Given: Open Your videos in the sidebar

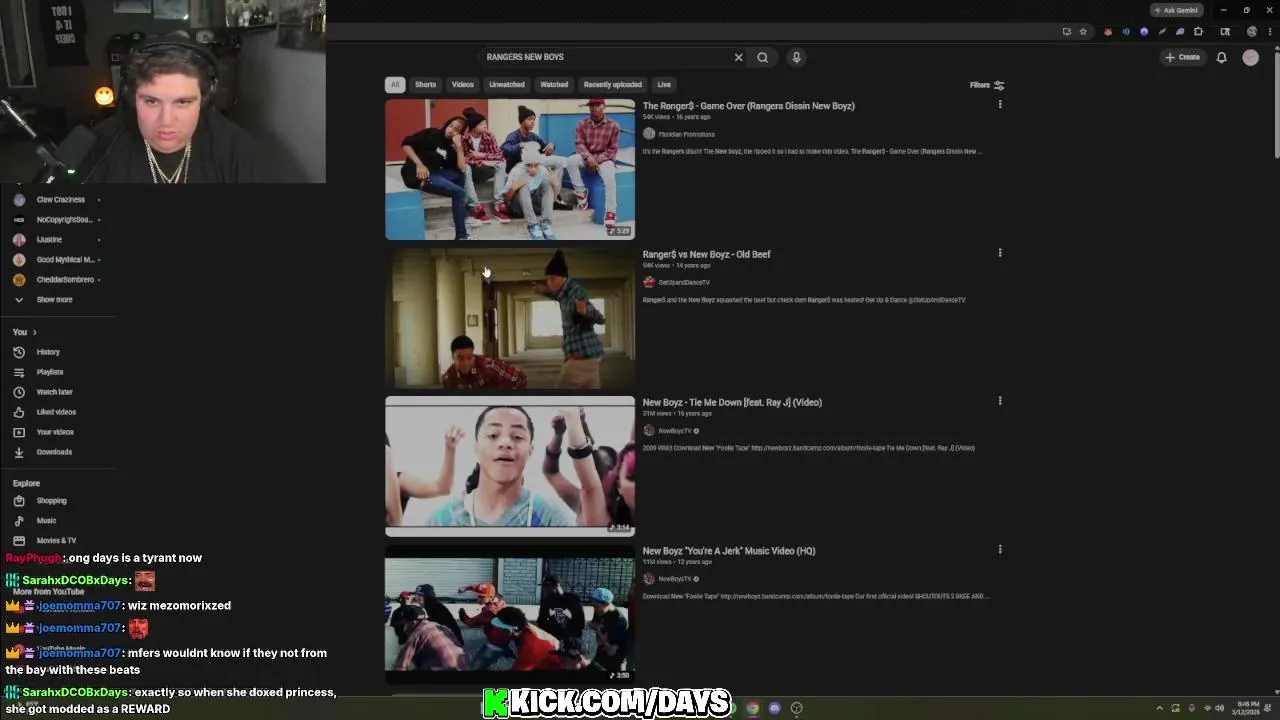Looking at the screenshot, I should pos(55,432).
